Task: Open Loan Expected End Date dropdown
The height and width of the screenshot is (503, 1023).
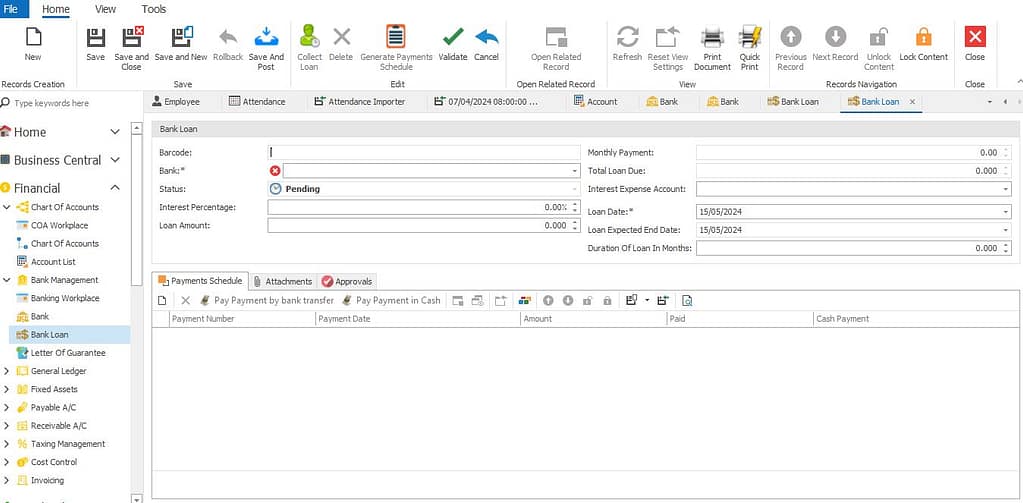Action: 1006,230
